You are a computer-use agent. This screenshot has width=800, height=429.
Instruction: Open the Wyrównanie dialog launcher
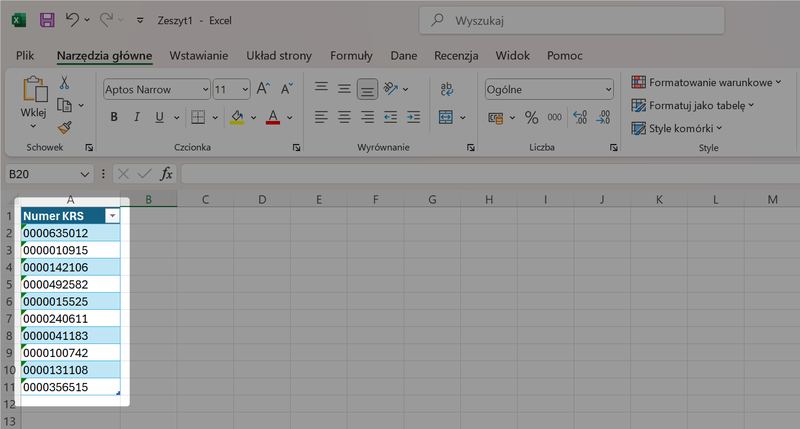coord(470,147)
